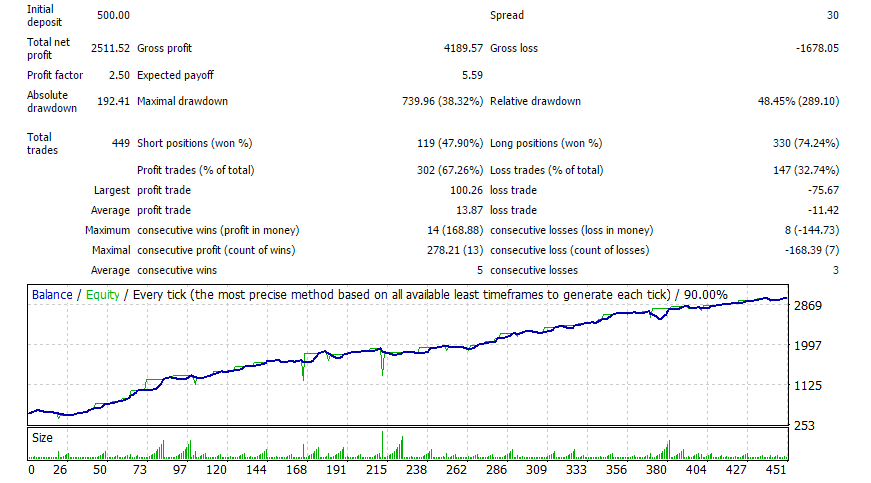Click consecutive profit value 278.21 (13)
This screenshot has height=483, width=871.
pos(455,250)
